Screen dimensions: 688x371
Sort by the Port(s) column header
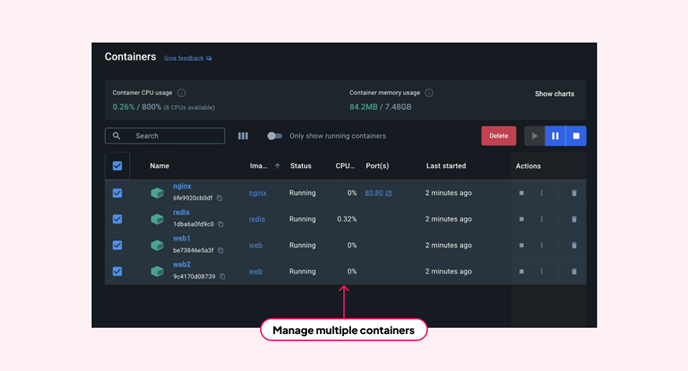377,166
